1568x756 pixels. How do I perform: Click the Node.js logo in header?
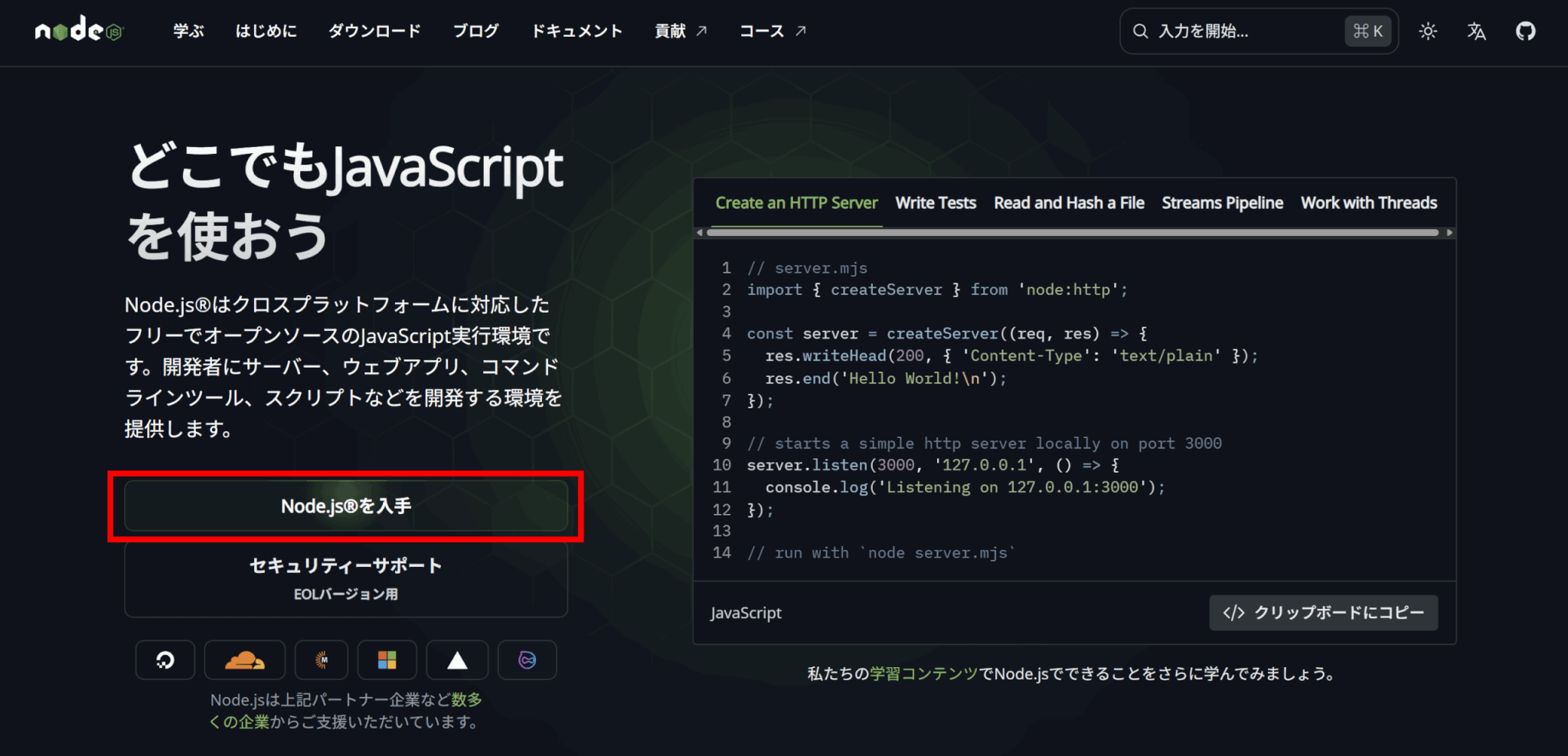pyautogui.click(x=79, y=31)
